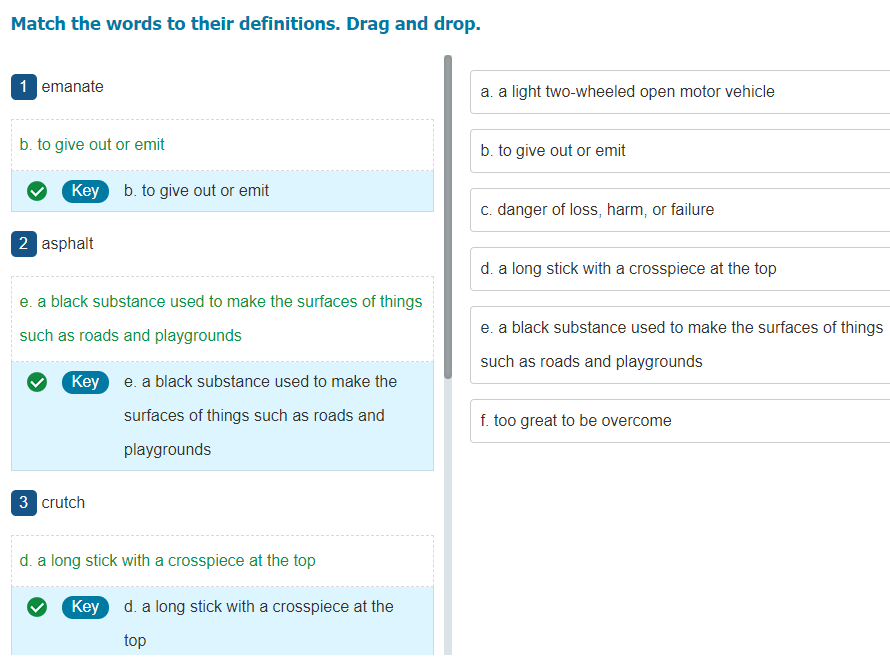Click the Key badge for asphalt
The height and width of the screenshot is (665, 890).
pyautogui.click(x=85, y=382)
